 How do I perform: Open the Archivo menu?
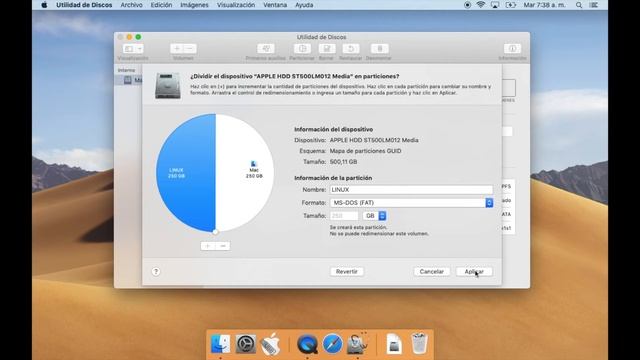[131, 5]
